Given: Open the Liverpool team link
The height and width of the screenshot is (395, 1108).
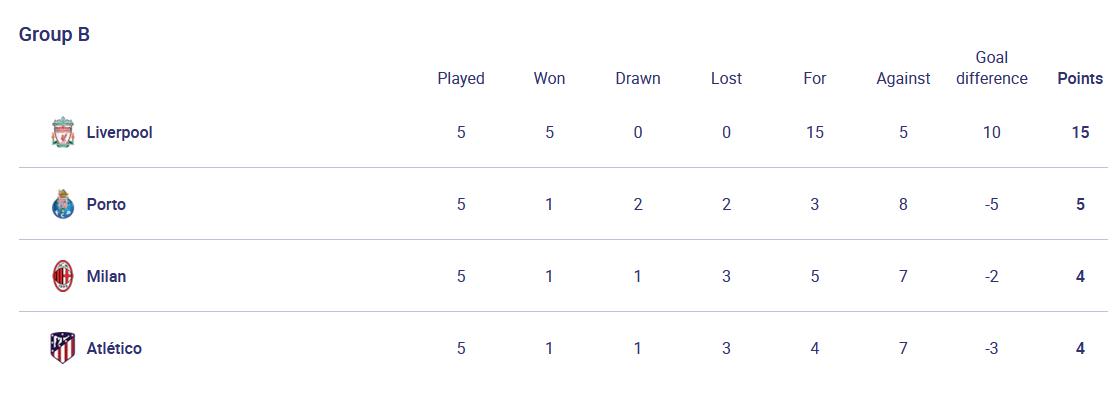Looking at the screenshot, I should click(119, 132).
